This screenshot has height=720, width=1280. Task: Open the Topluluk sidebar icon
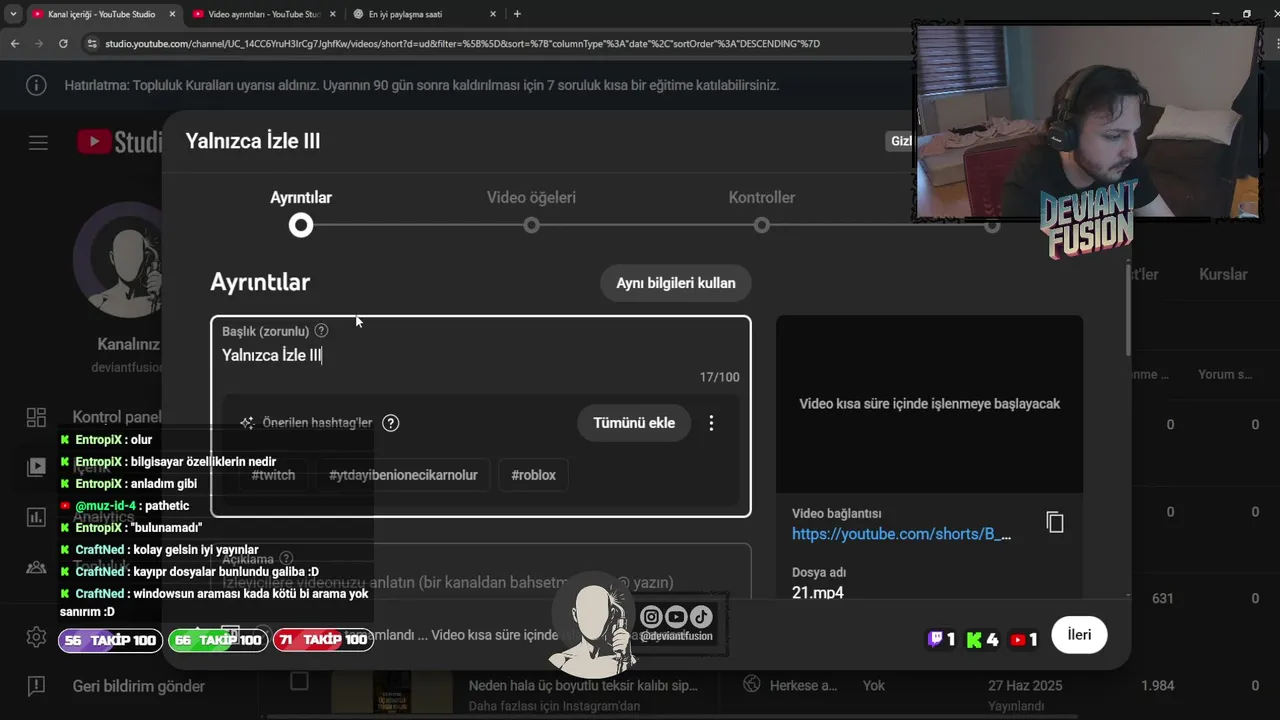[x=36, y=567]
